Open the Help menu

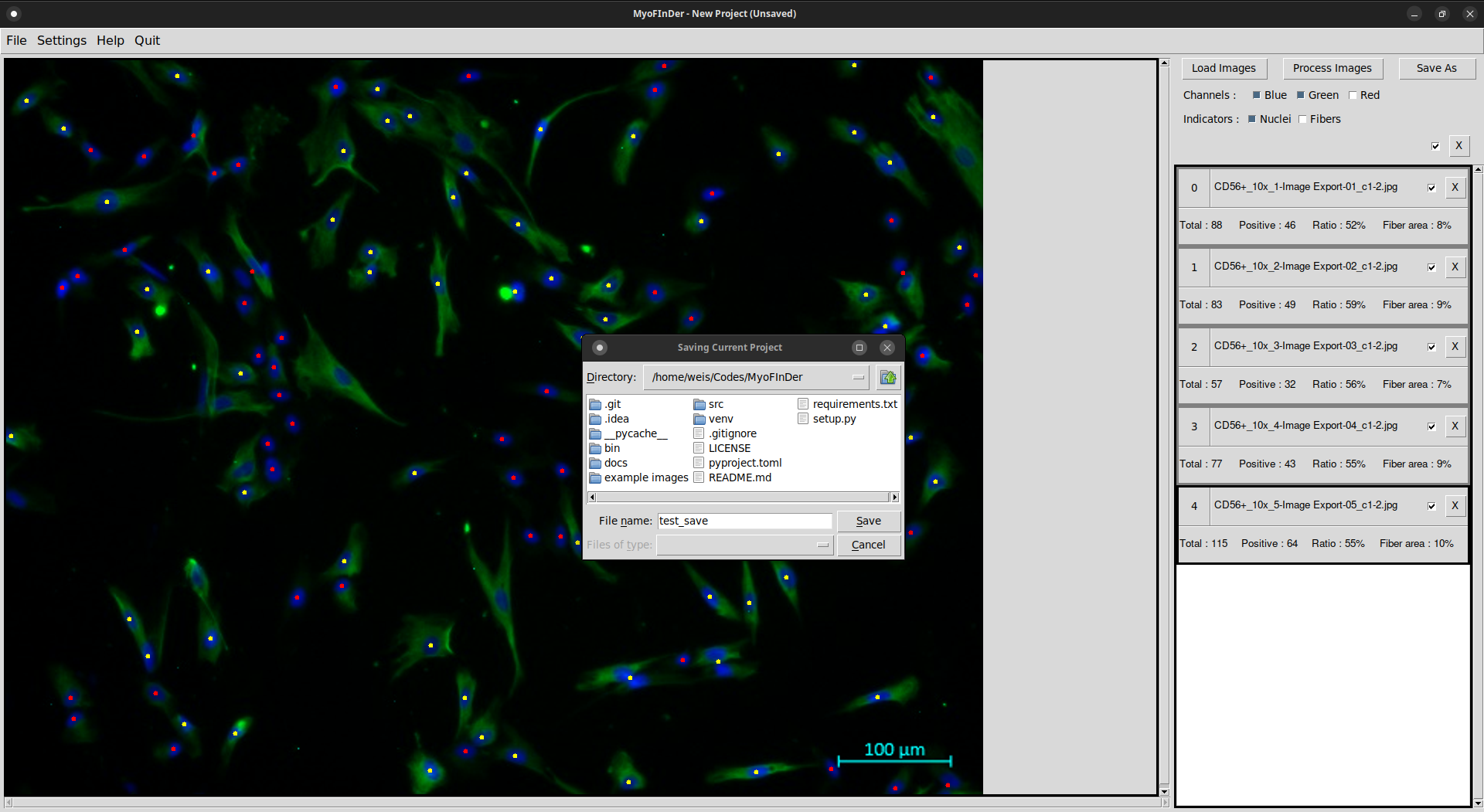[x=111, y=40]
